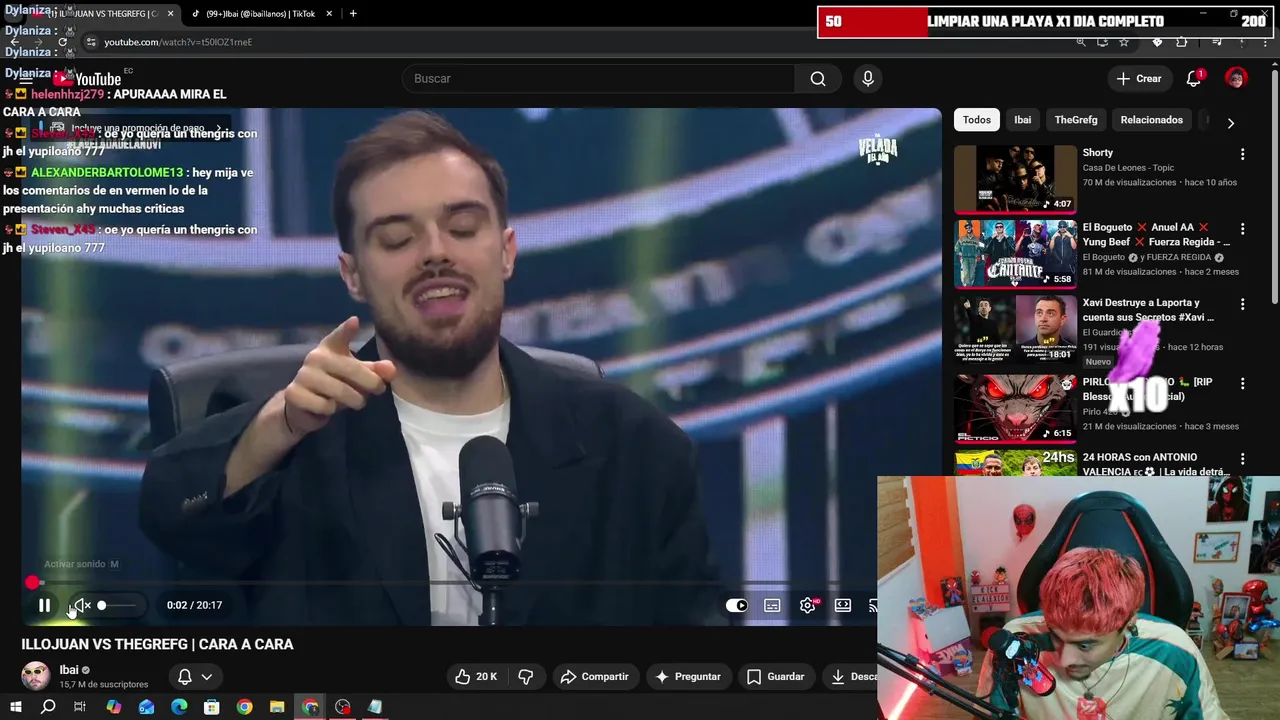Viewport: 1280px width, 720px height.
Task: Open the Chrome three-dot menu
Action: point(1267,42)
